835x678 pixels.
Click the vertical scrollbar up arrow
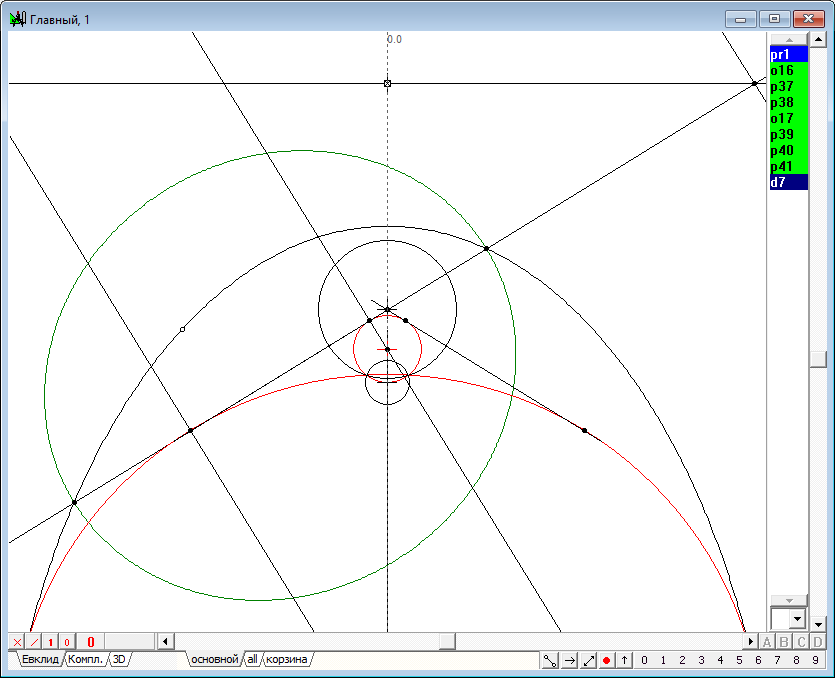tap(818, 39)
